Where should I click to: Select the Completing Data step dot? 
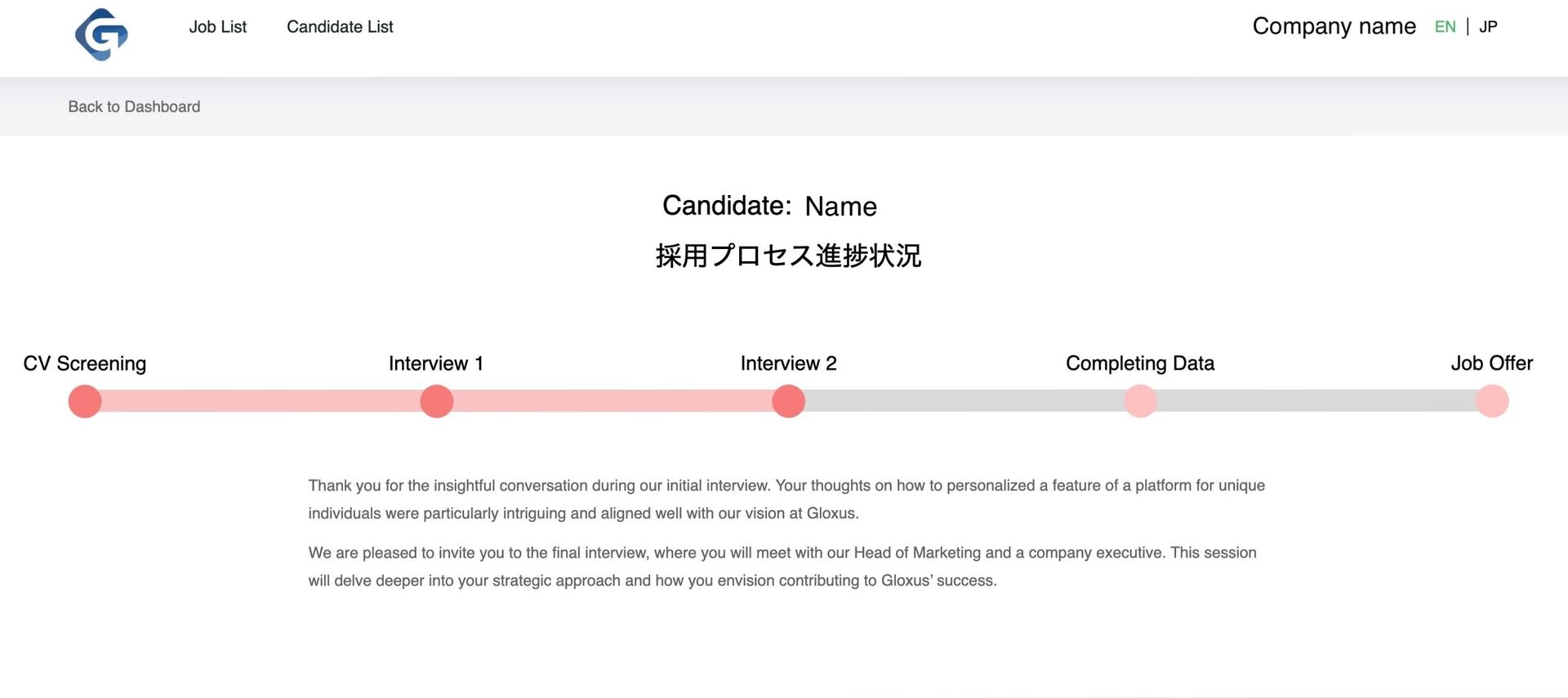pyautogui.click(x=1140, y=401)
